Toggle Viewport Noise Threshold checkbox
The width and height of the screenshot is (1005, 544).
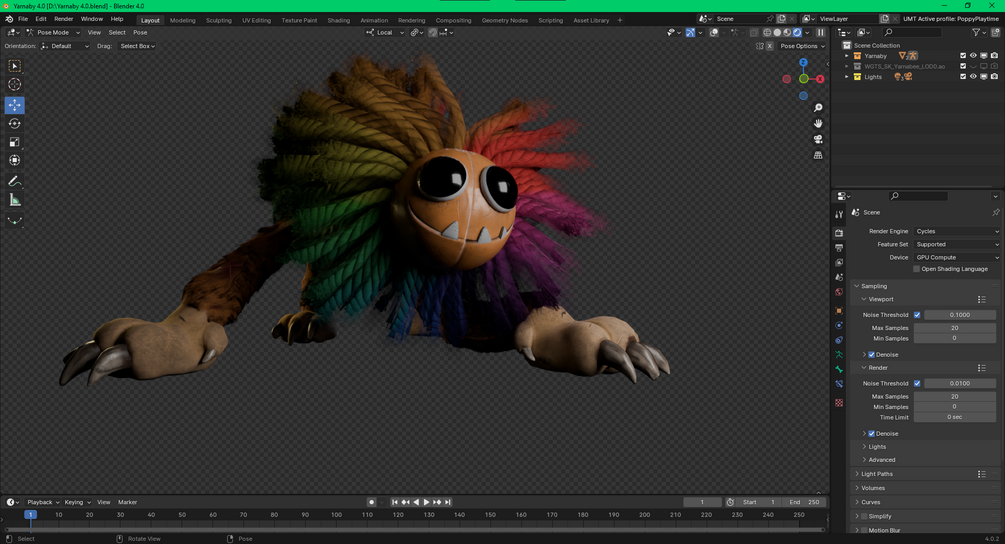coord(917,315)
